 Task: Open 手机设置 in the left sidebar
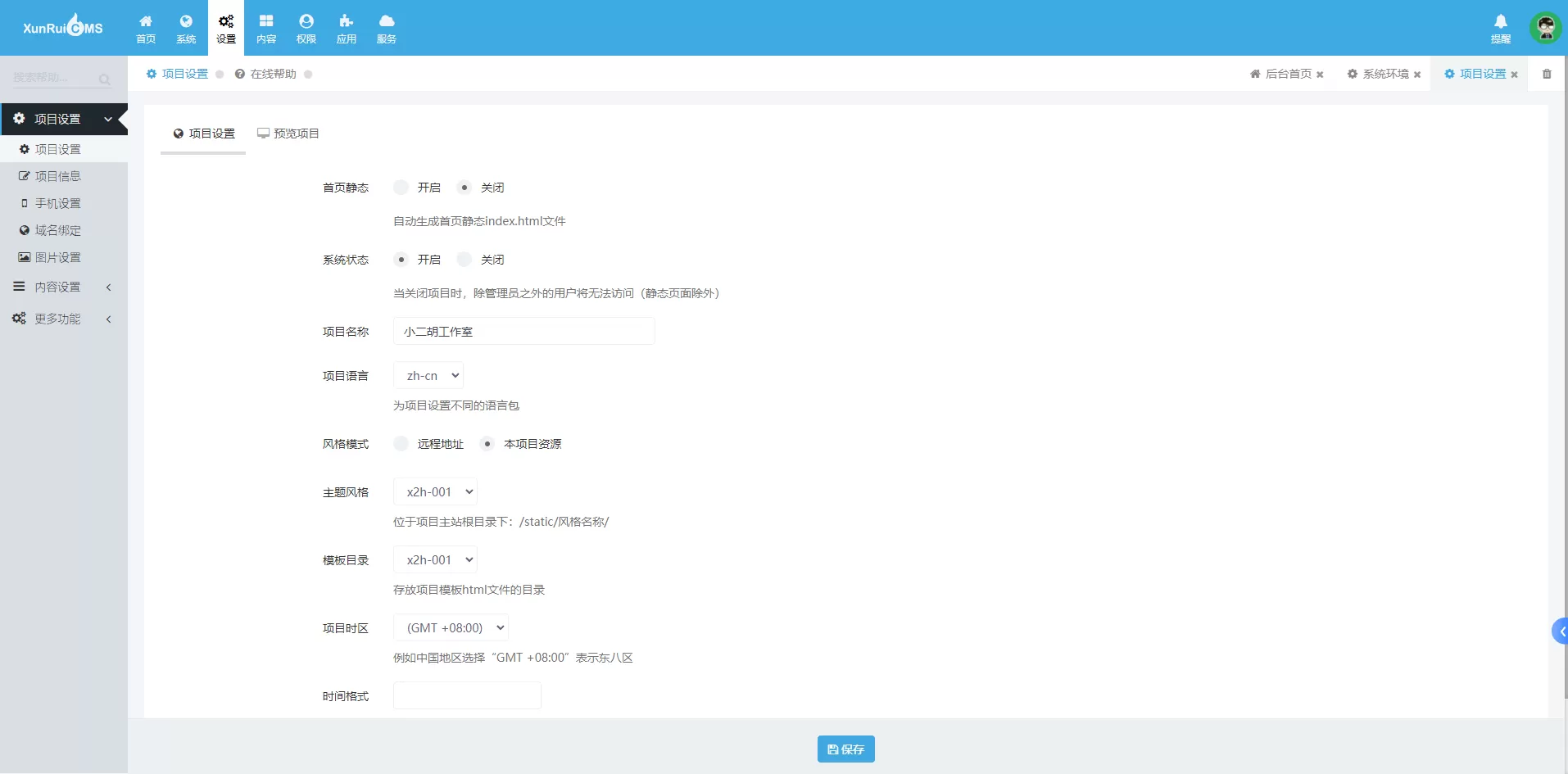click(x=57, y=203)
